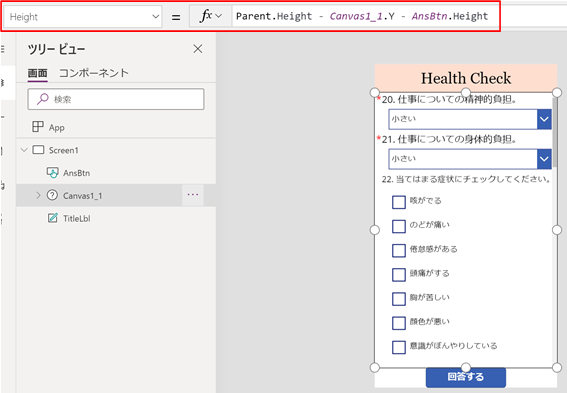This screenshot has height=393, width=567.
Task: Check the 倦怠感がある checkbox
Action: point(399,251)
